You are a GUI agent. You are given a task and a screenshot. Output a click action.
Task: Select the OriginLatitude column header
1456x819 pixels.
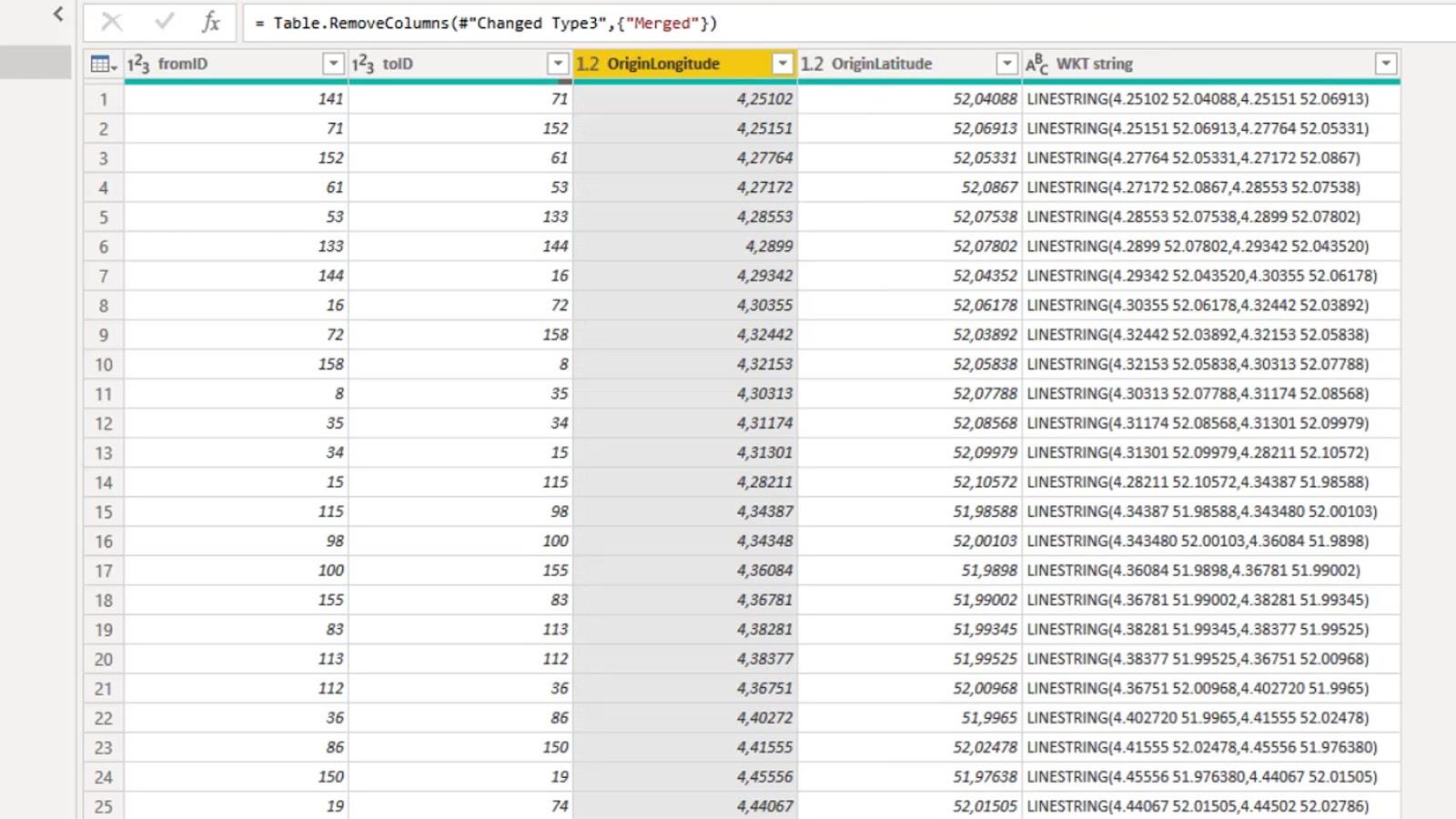(909, 64)
